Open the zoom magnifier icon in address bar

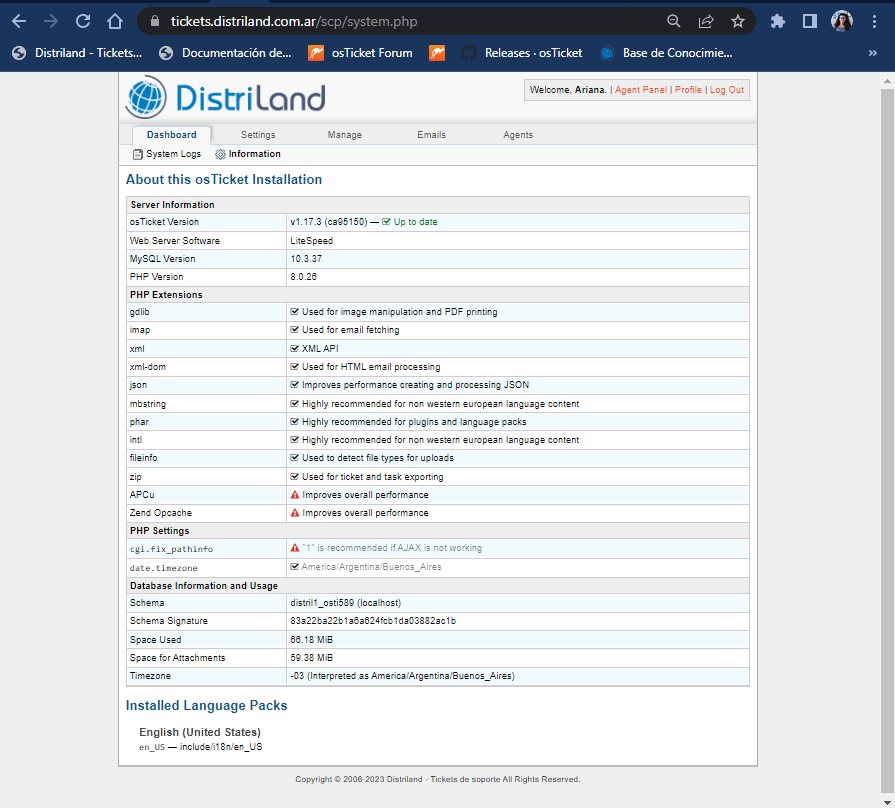[674, 21]
